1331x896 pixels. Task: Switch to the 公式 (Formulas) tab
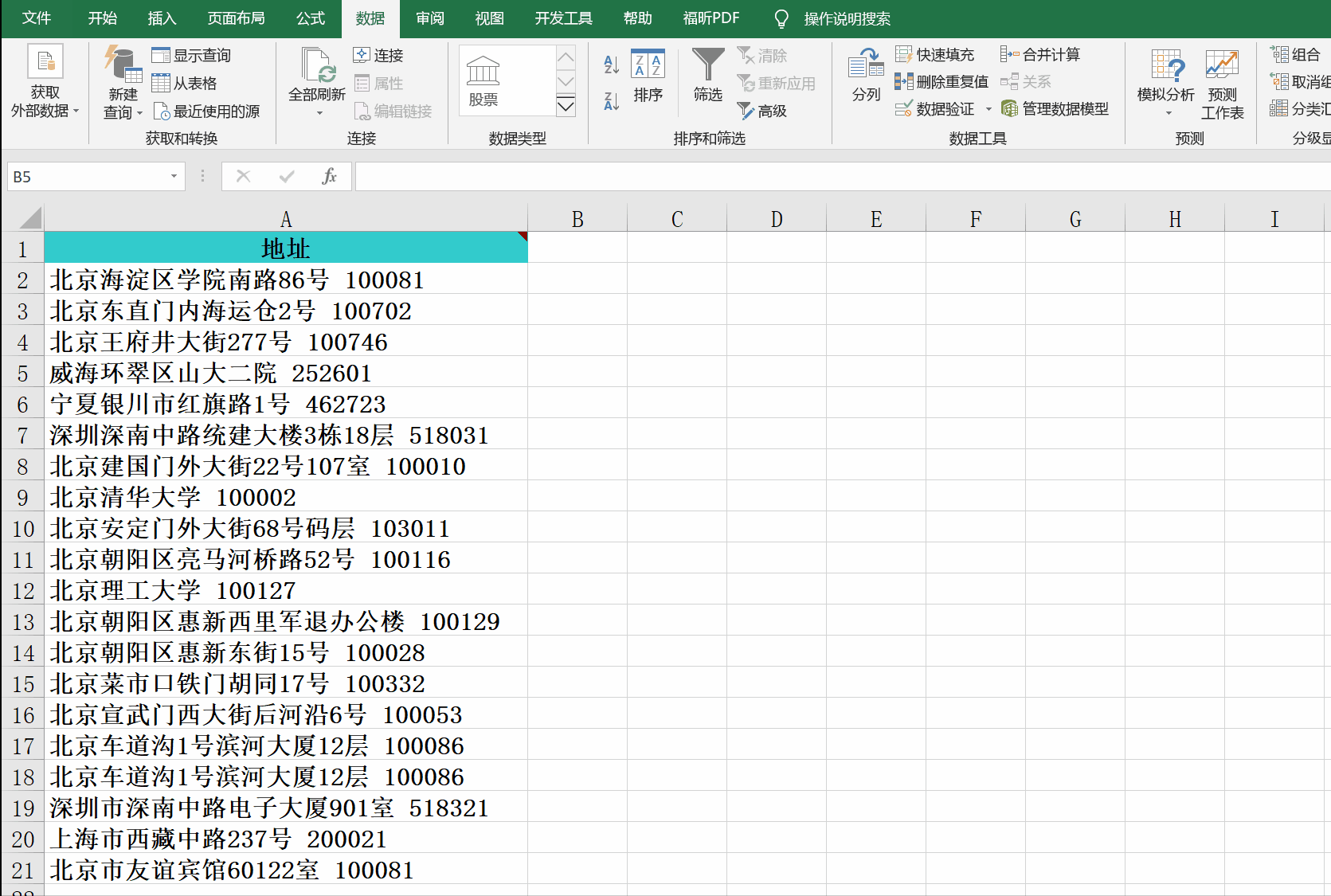[310, 18]
